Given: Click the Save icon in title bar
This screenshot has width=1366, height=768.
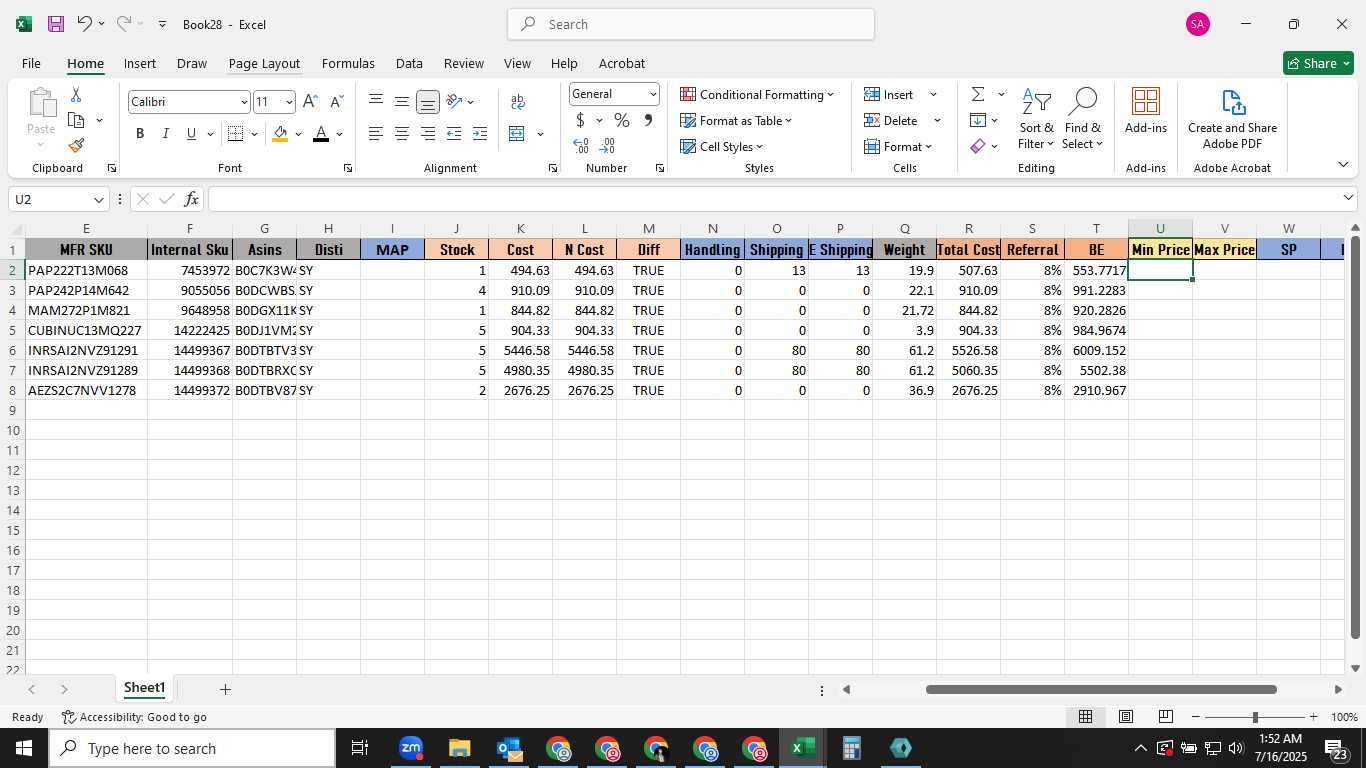Looking at the screenshot, I should [56, 24].
